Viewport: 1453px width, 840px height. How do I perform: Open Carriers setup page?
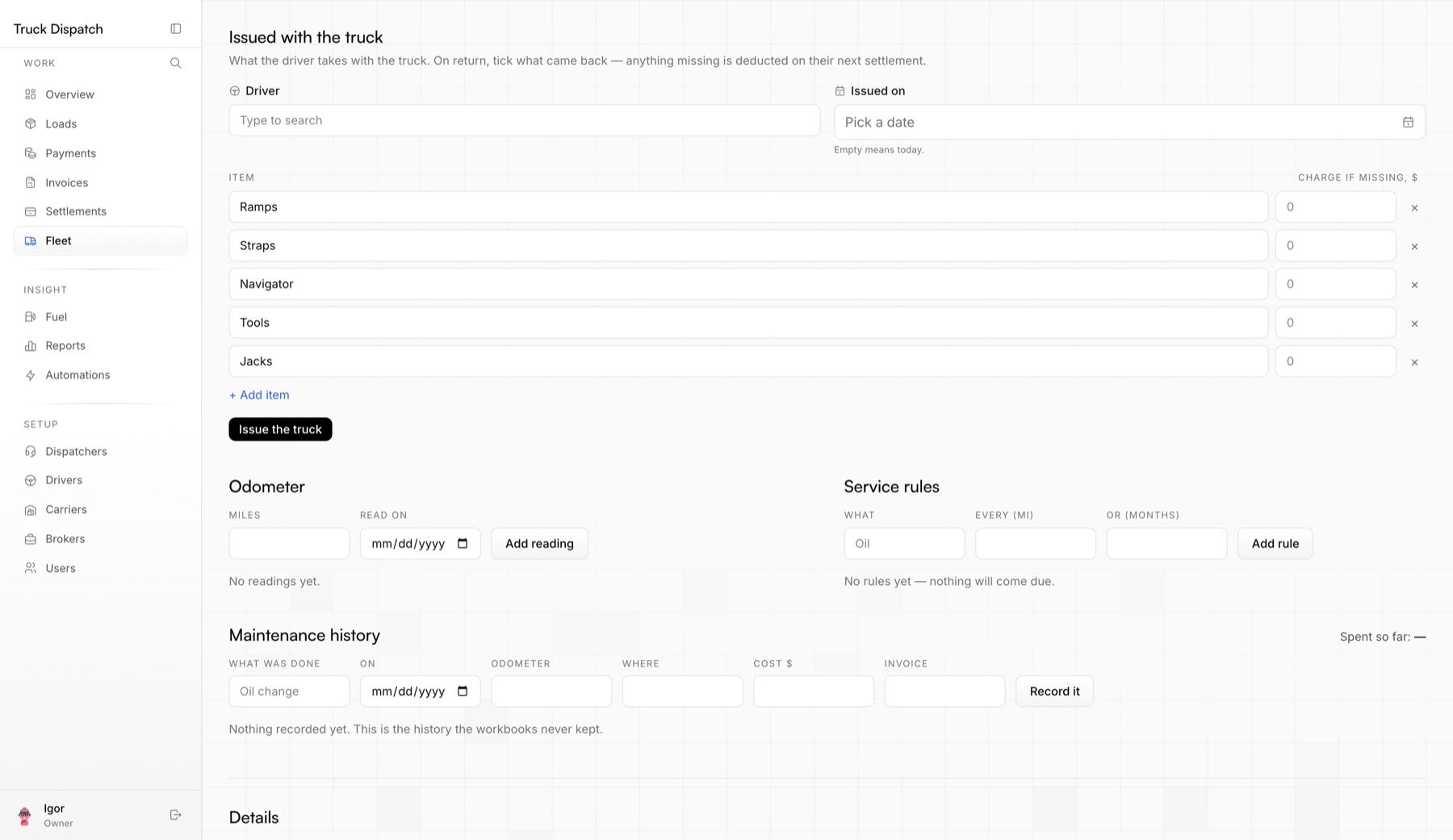[x=100, y=509]
